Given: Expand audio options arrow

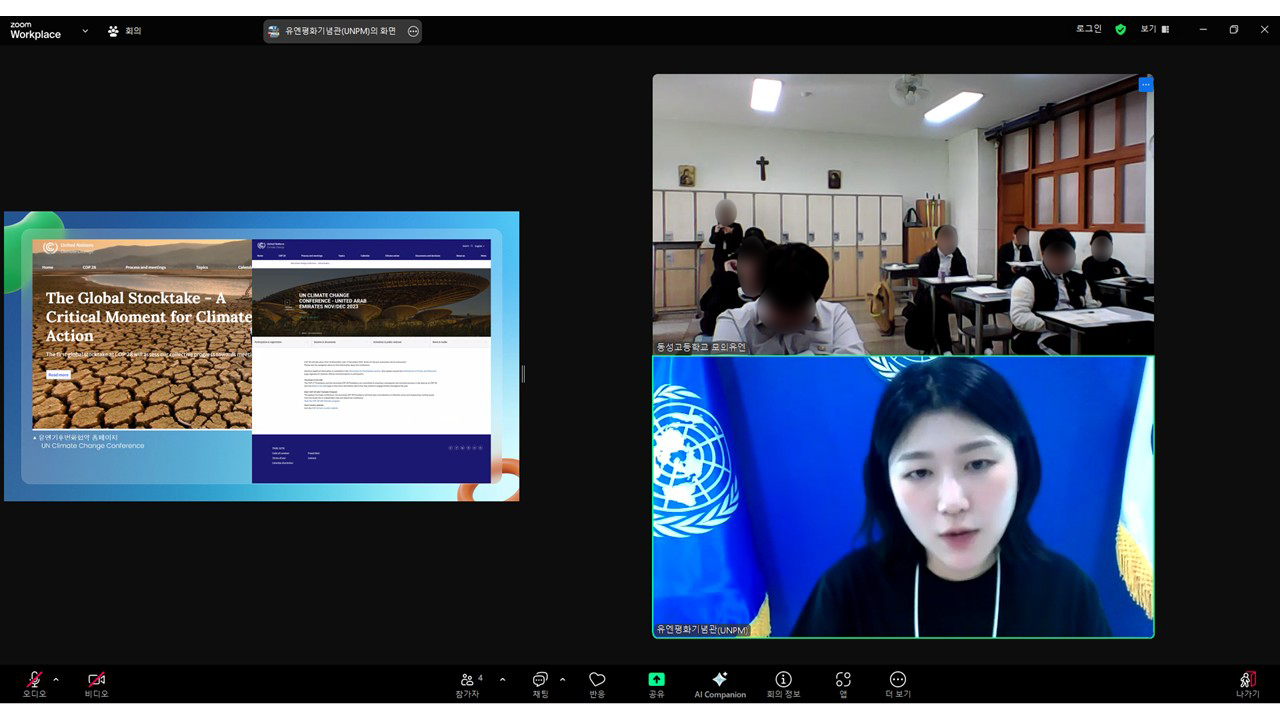Looking at the screenshot, I should 56,679.
